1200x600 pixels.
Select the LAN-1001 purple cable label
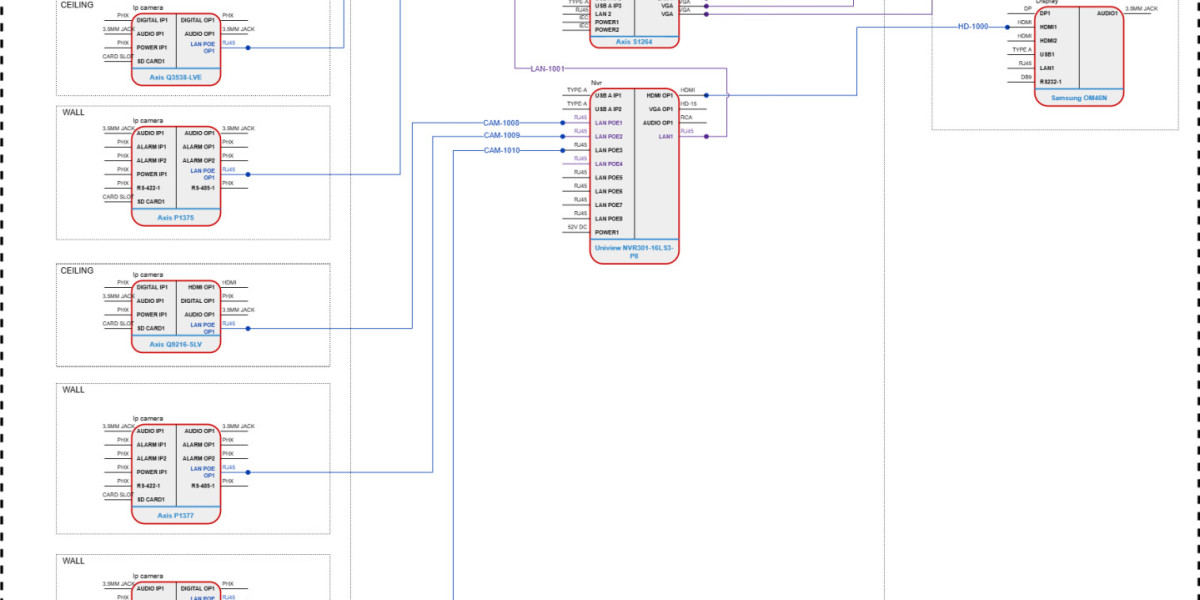[x=547, y=68]
